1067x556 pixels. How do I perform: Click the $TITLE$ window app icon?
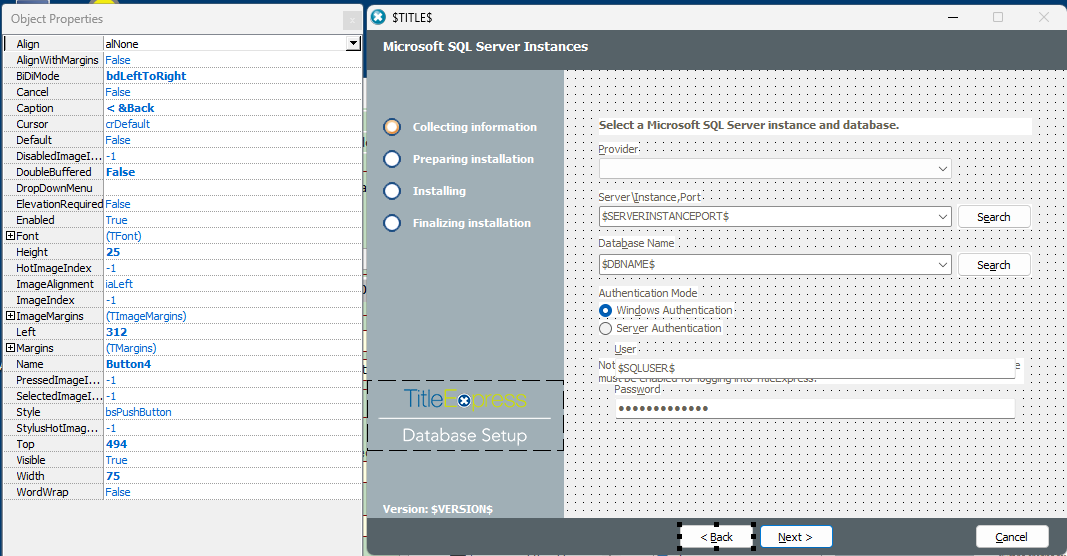[378, 17]
